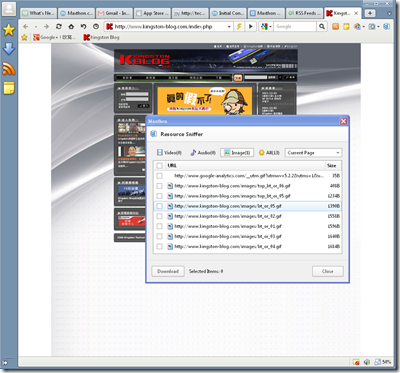Screen dimensions: 400x373
Task: Click the Close button in Resource Sniffer
Action: coord(328,271)
